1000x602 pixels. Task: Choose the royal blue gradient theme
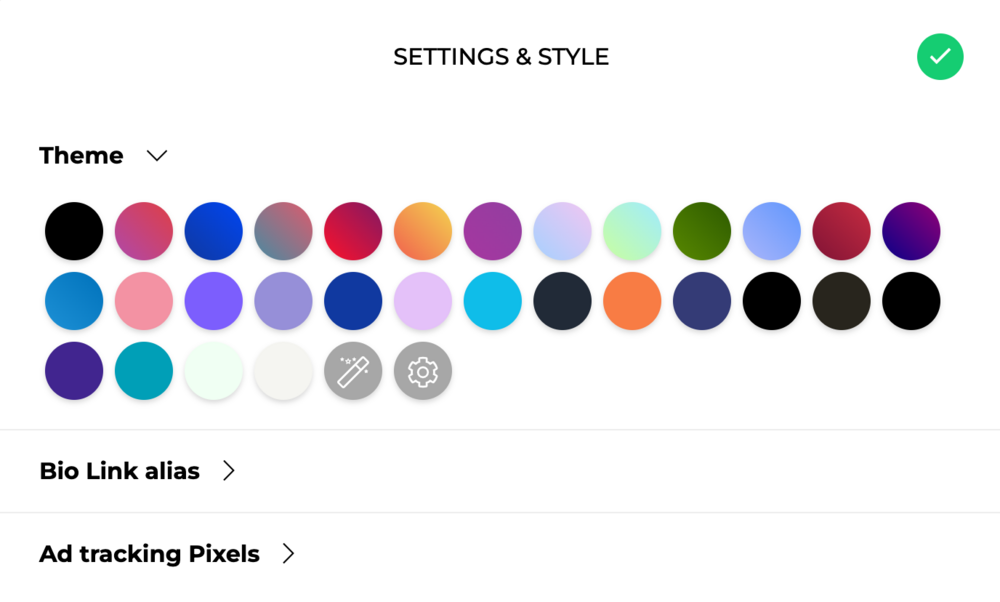[214, 231]
